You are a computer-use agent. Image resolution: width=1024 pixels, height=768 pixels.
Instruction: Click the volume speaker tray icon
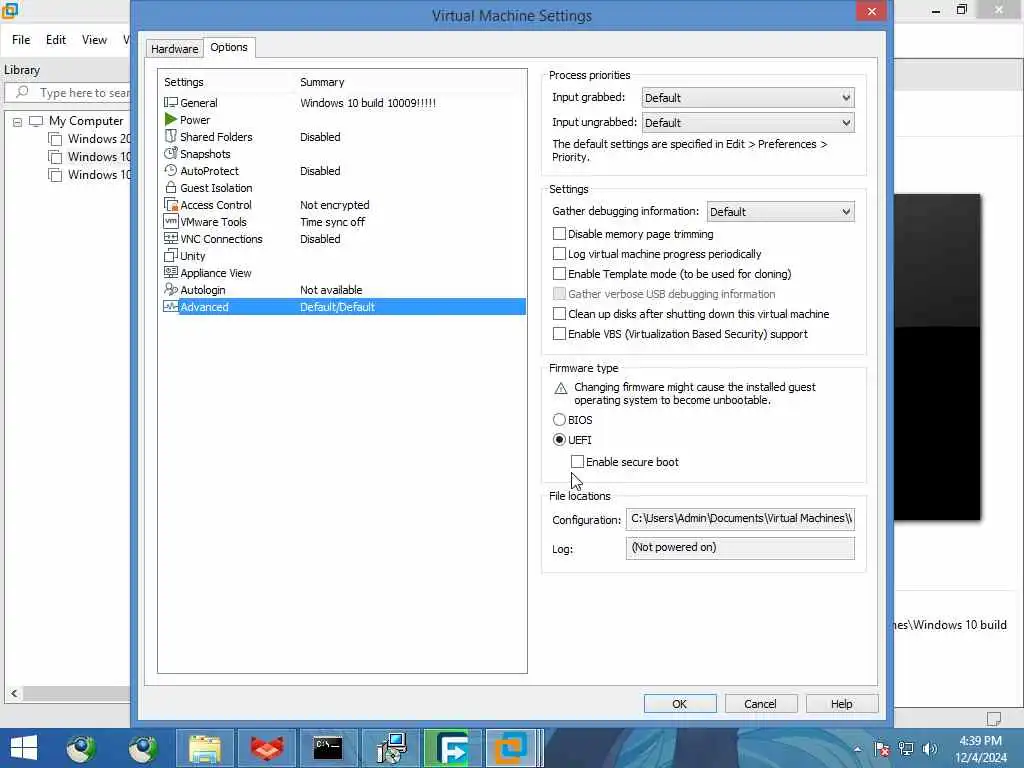tap(930, 749)
